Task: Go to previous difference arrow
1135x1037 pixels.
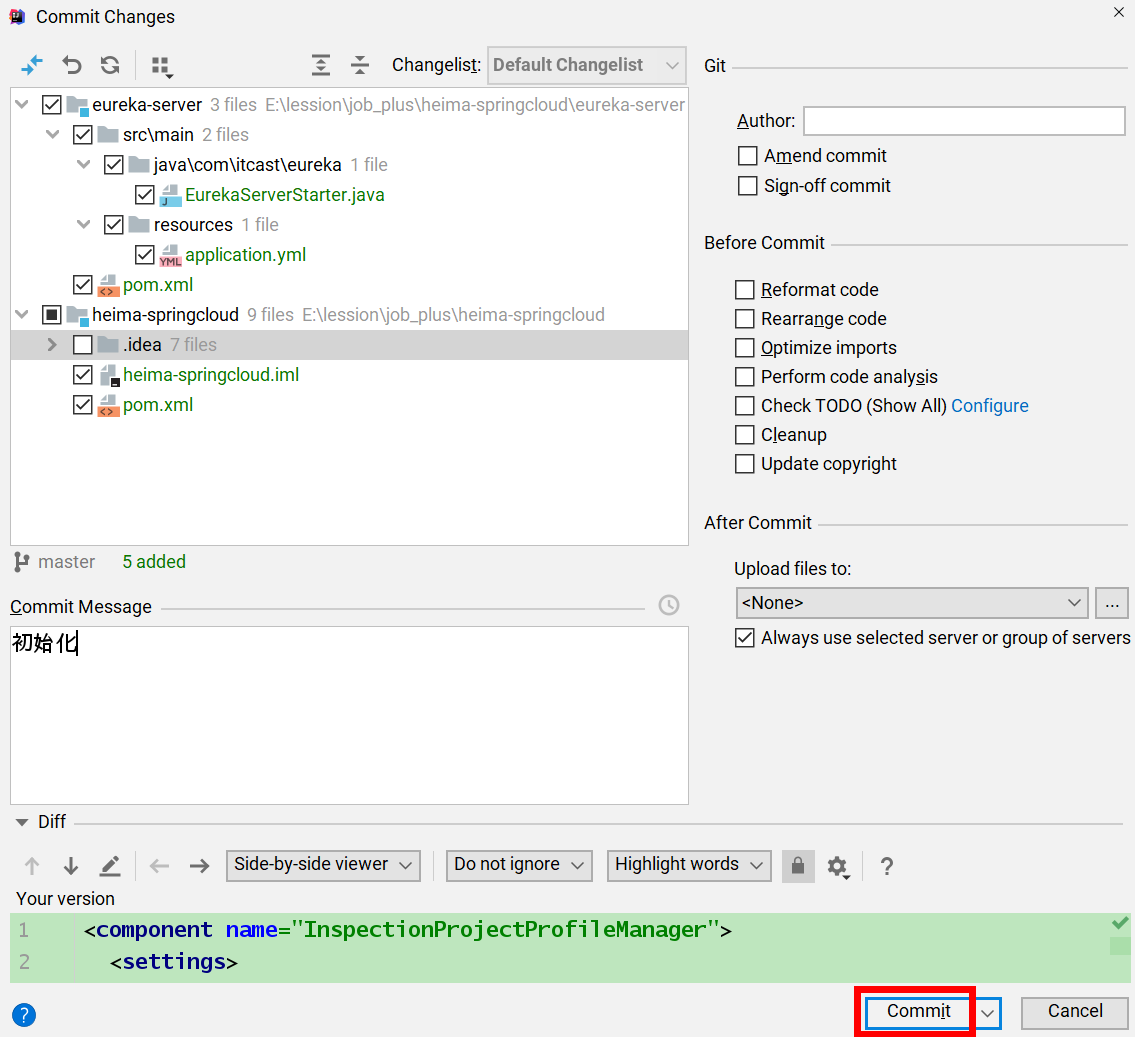Action: point(32,865)
